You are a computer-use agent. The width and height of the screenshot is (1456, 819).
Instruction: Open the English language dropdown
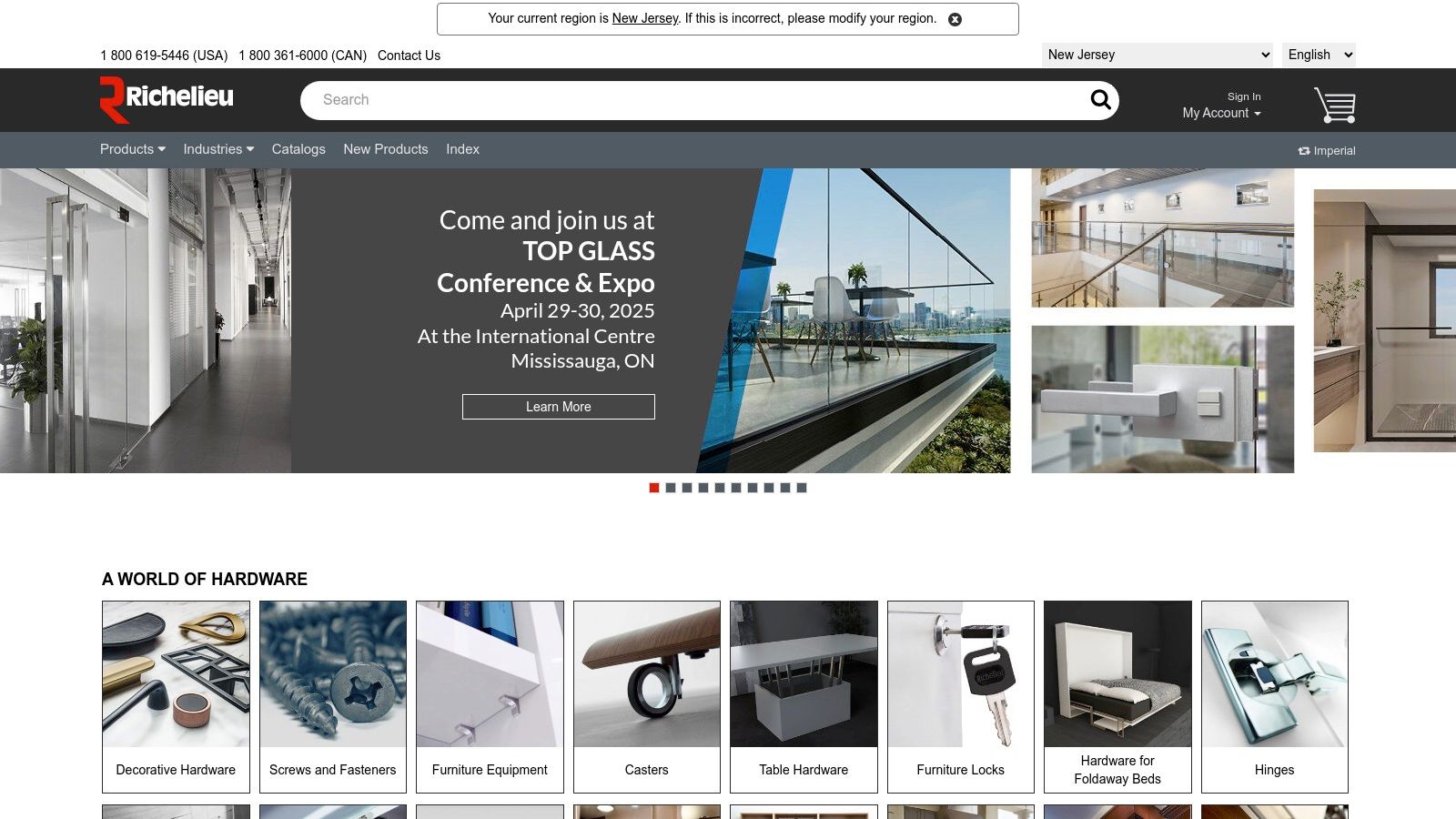pos(1319,55)
